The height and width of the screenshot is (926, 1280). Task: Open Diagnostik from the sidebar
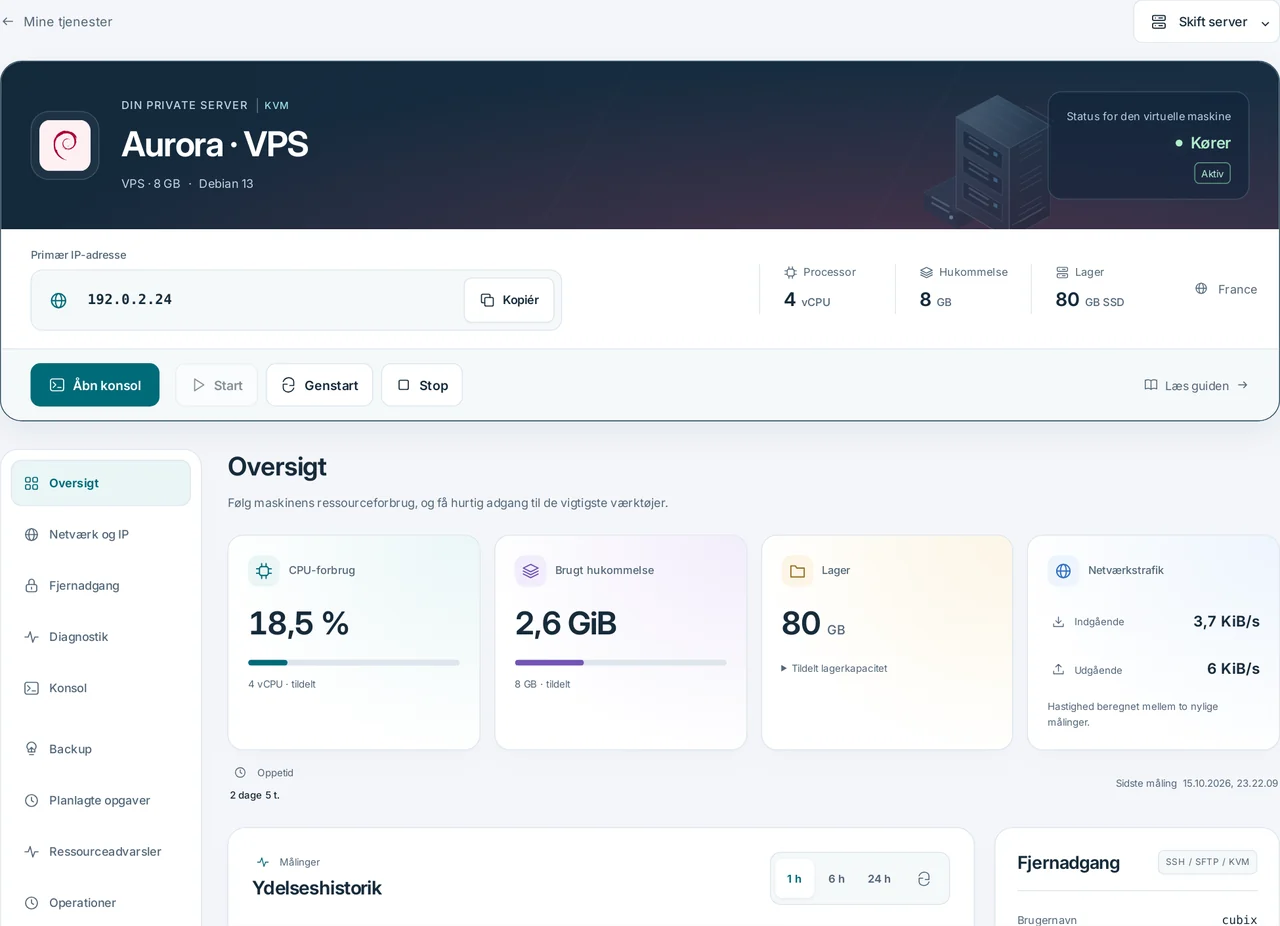click(x=101, y=637)
